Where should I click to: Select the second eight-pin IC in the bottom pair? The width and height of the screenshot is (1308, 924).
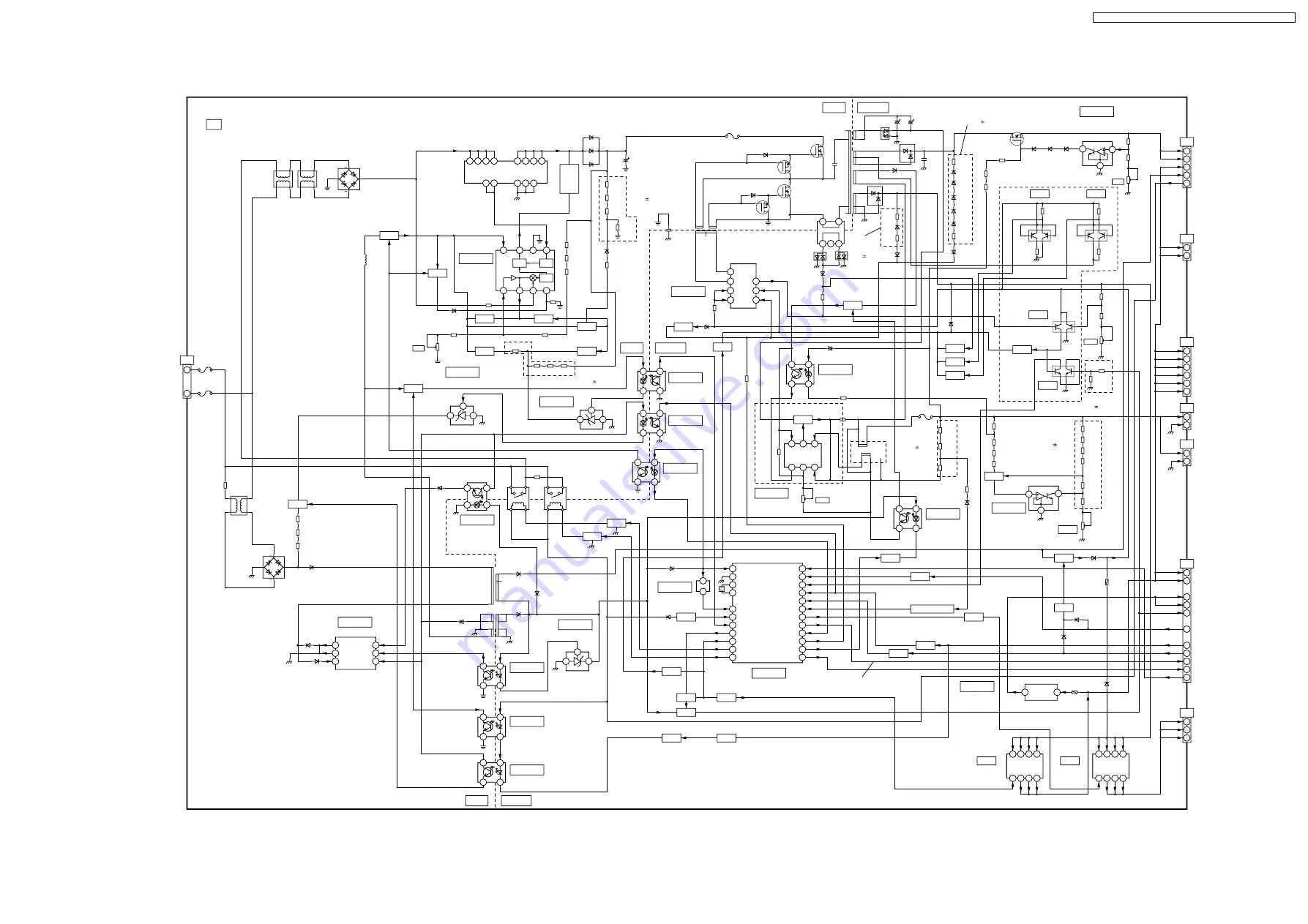click(x=1110, y=767)
